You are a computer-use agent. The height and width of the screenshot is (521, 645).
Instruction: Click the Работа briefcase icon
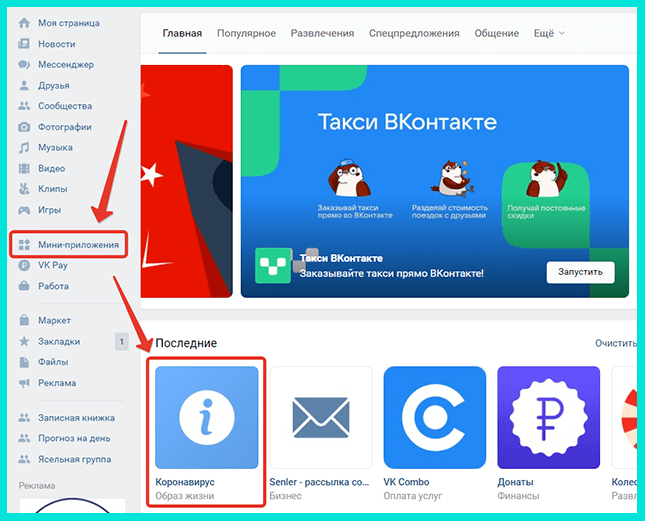(24, 286)
